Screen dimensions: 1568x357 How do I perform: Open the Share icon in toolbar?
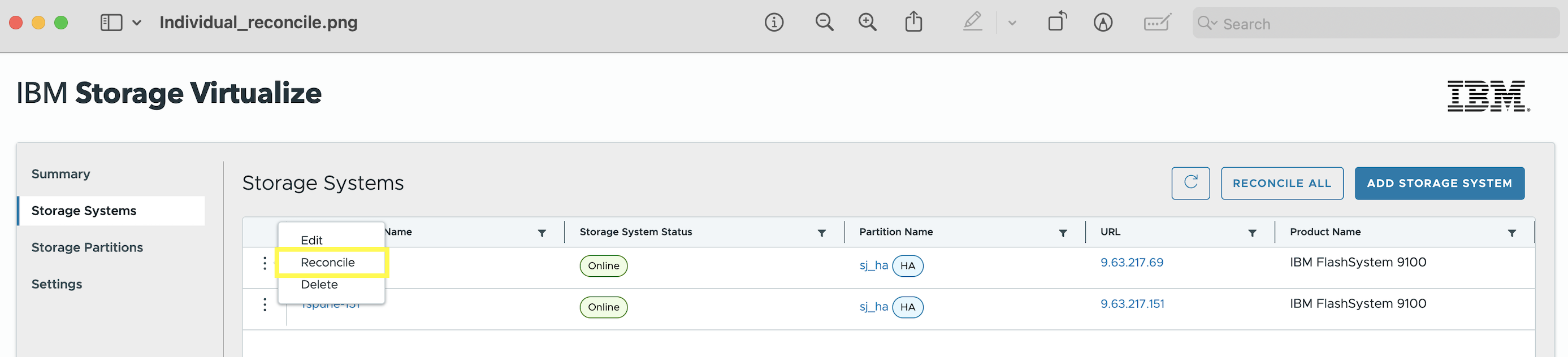(x=913, y=23)
